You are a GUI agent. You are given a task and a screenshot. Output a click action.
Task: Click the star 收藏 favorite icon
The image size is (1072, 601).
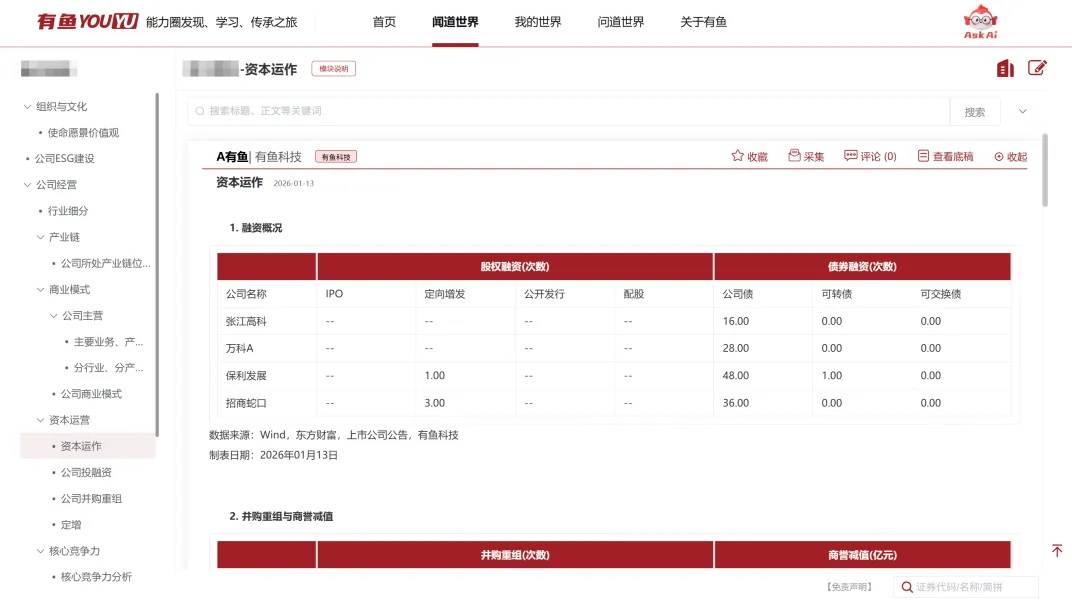tap(738, 156)
